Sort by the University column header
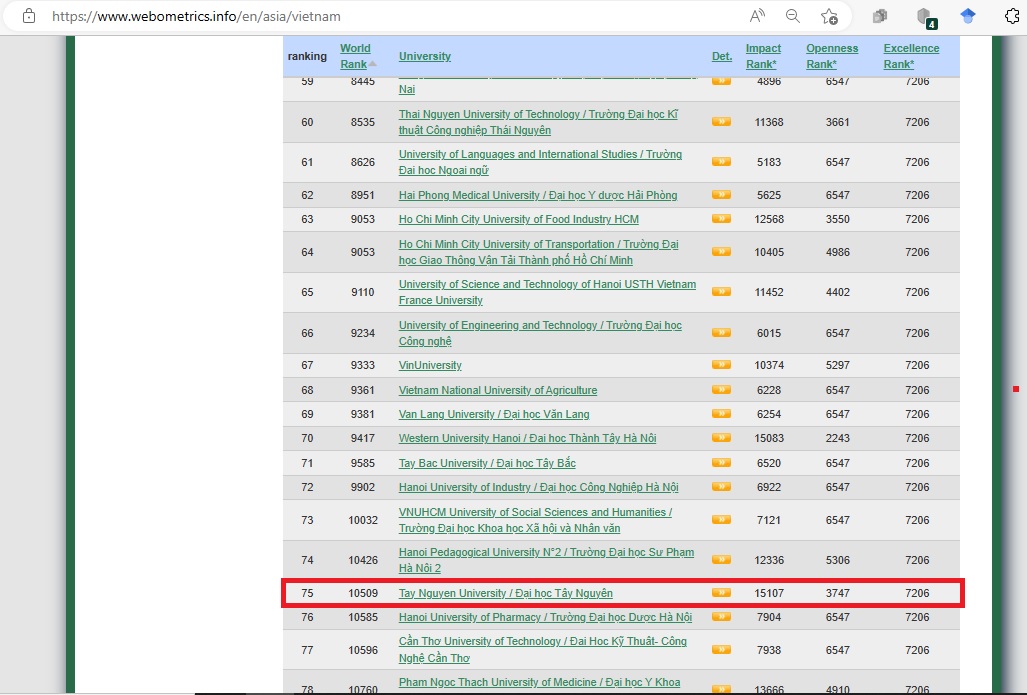 tap(425, 56)
